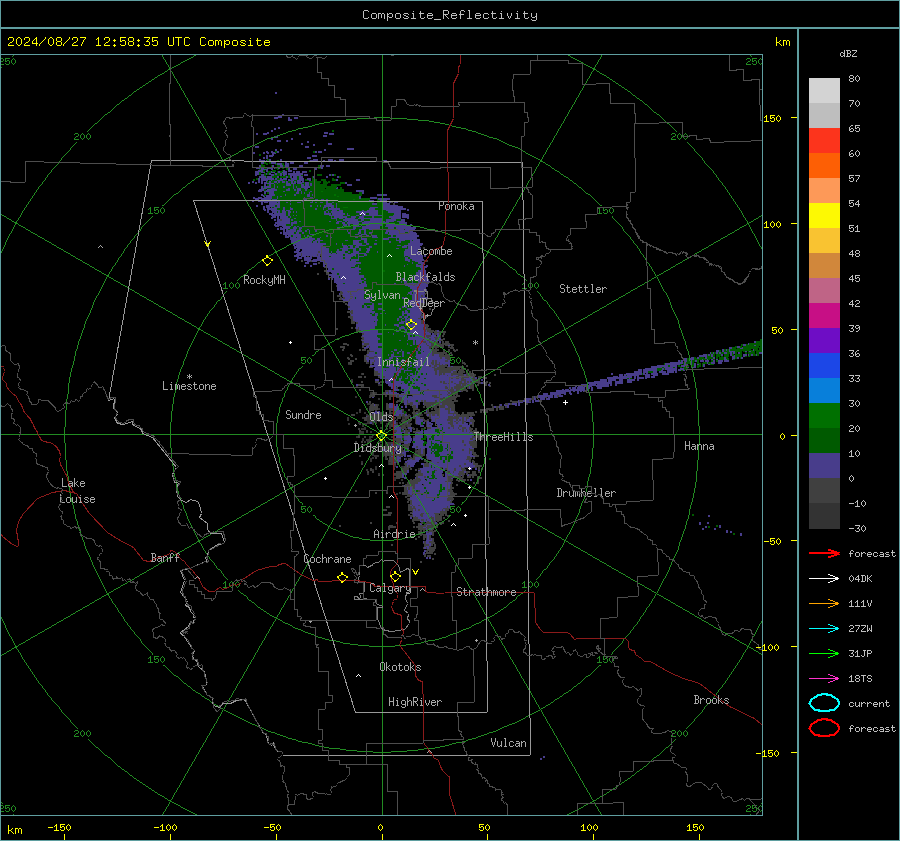The image size is (900, 841).
Task: Click the Sylvan label
Action: (x=382, y=295)
